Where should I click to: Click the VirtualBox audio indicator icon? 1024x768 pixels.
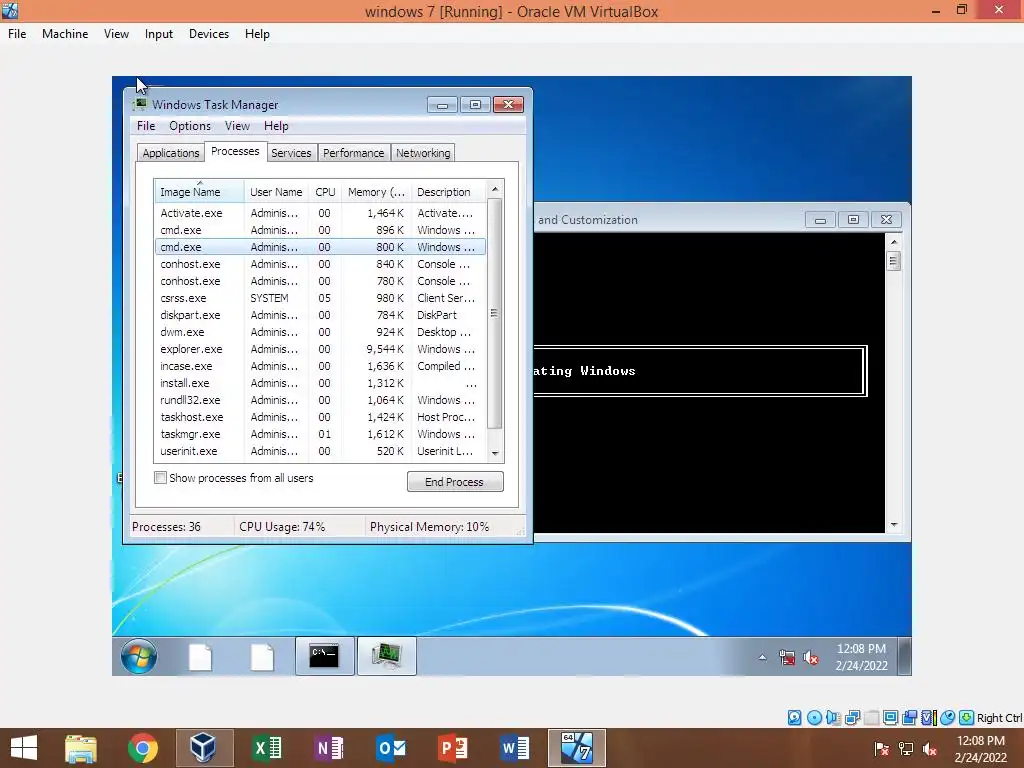(833, 718)
